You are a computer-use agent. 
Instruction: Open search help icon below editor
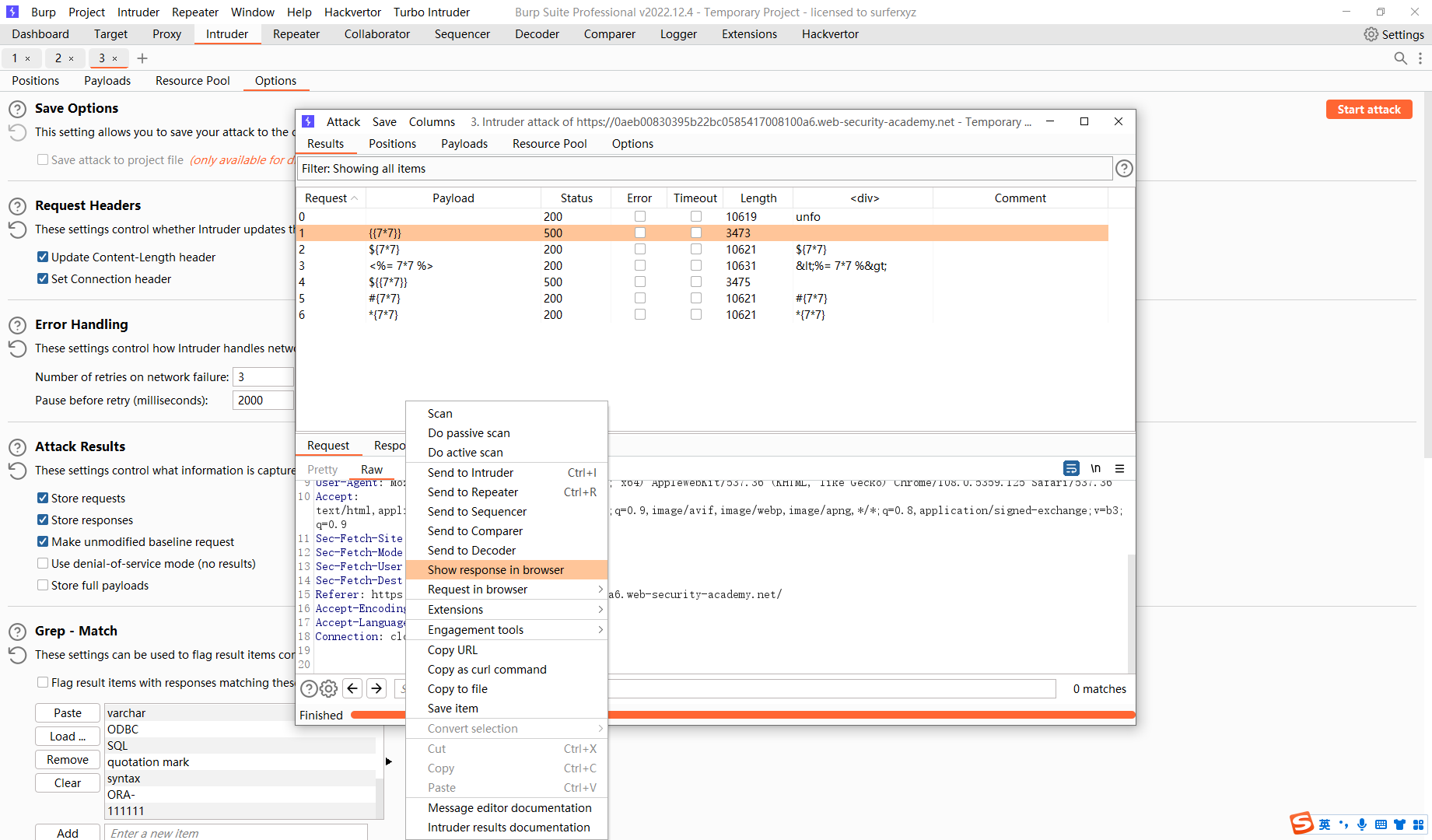[x=309, y=688]
